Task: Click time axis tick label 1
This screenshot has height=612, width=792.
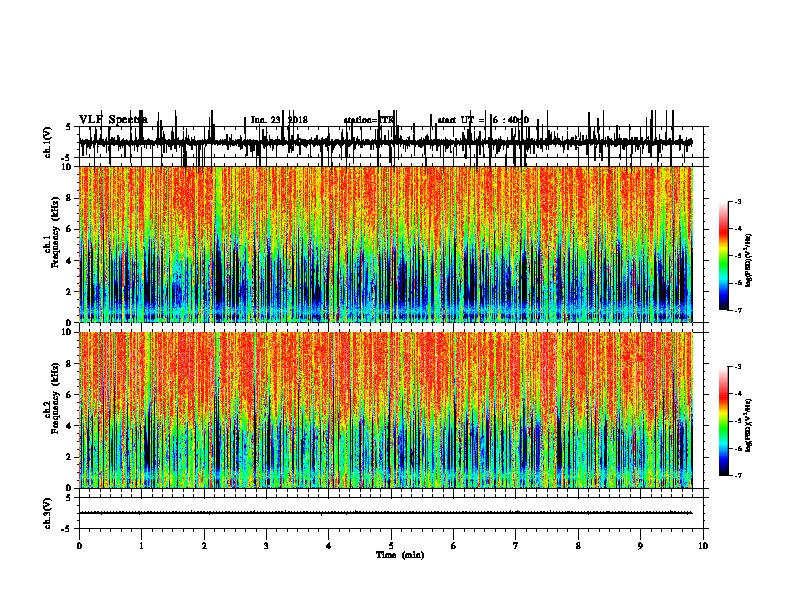Action: click(141, 546)
